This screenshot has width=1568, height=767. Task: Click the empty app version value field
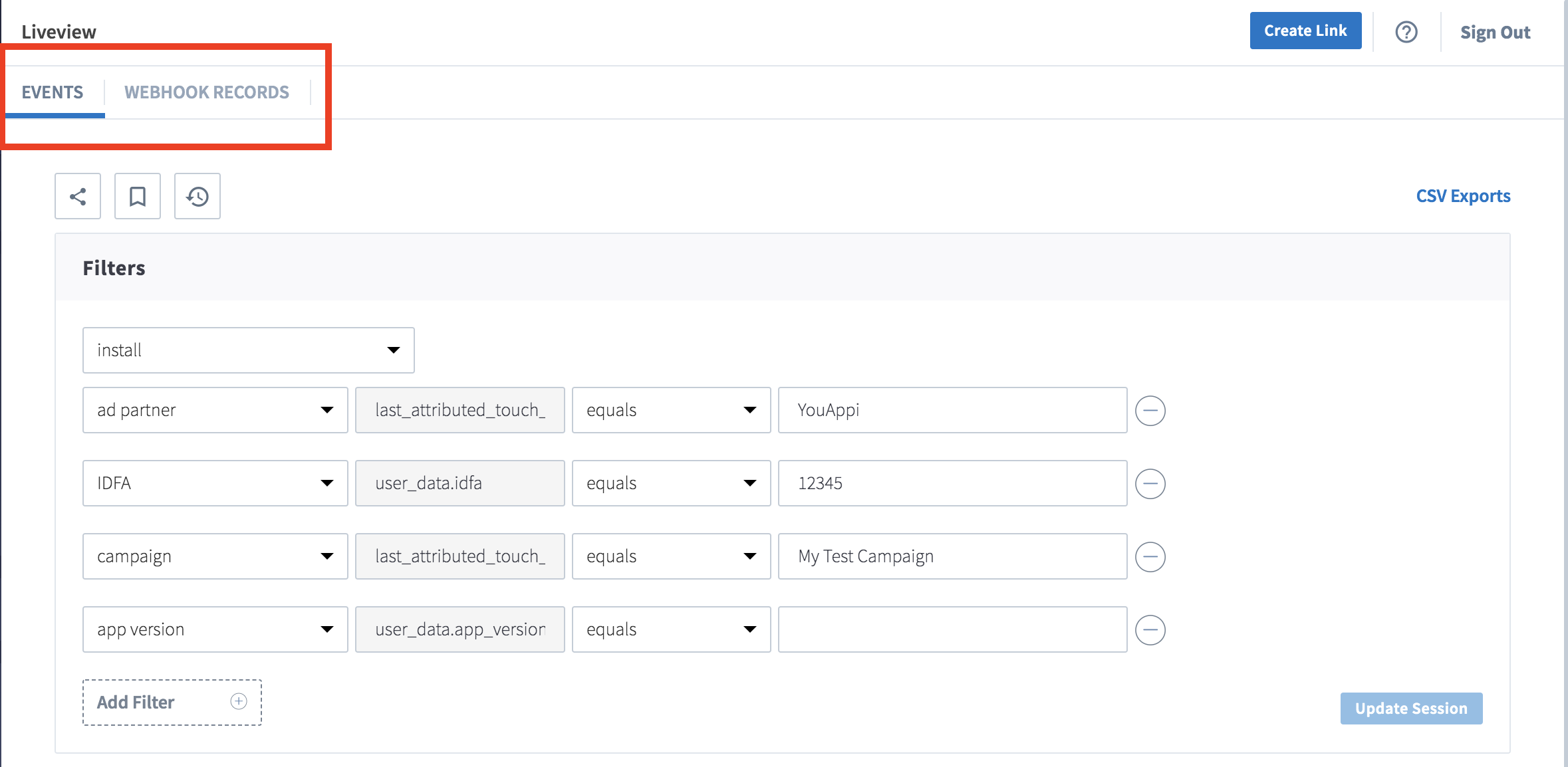[952, 629]
